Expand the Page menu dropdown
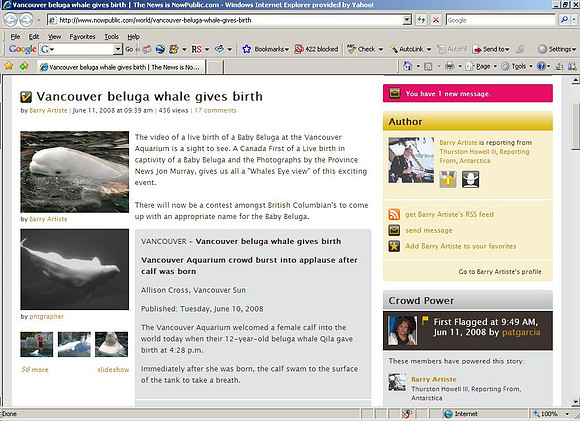 [x=495, y=66]
